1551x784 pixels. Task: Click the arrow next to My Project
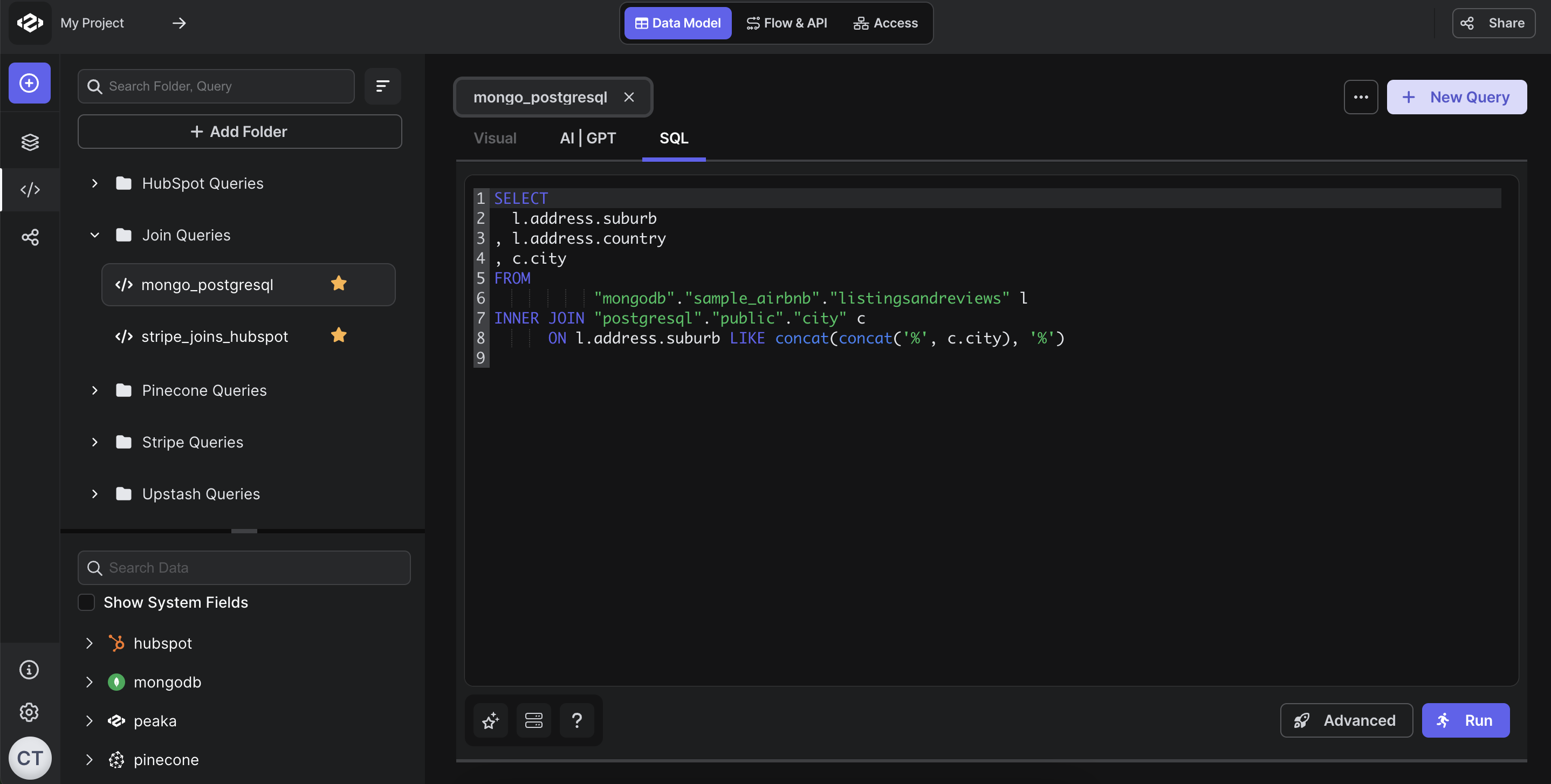[x=179, y=23]
